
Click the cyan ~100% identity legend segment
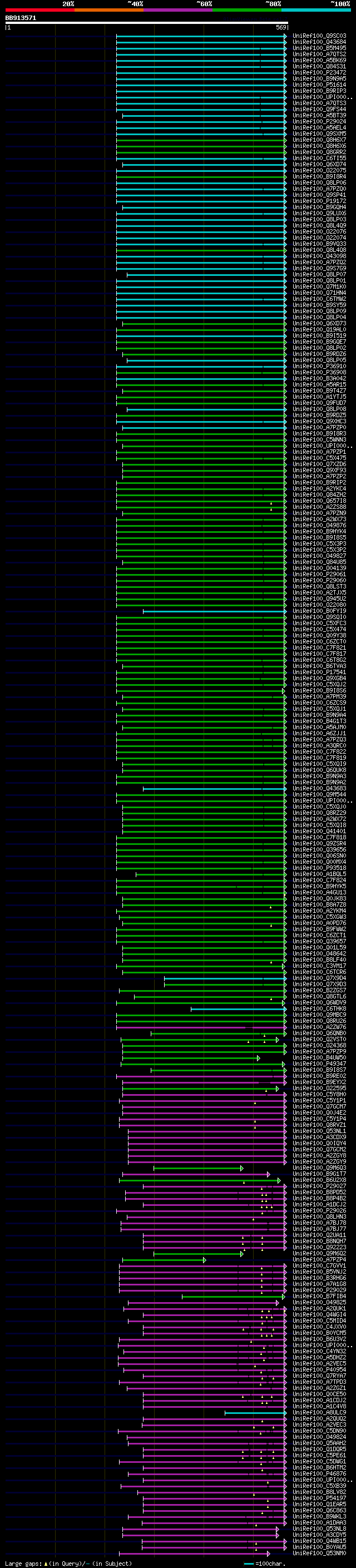pyautogui.click(x=316, y=10)
